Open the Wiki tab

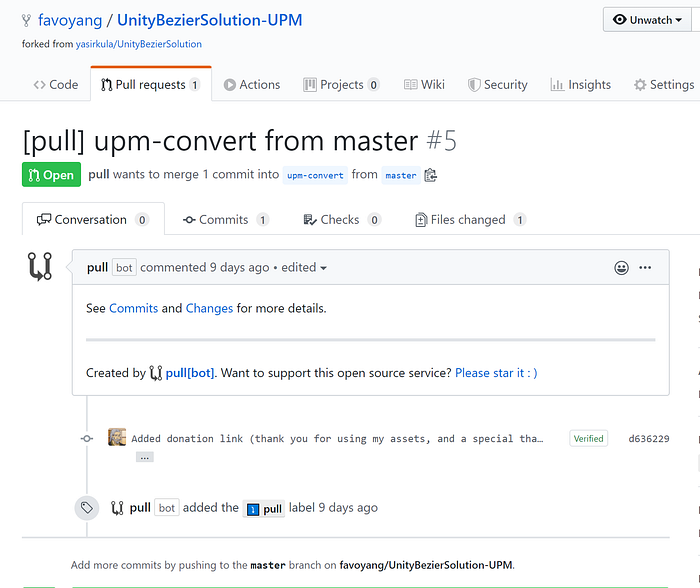[424, 84]
